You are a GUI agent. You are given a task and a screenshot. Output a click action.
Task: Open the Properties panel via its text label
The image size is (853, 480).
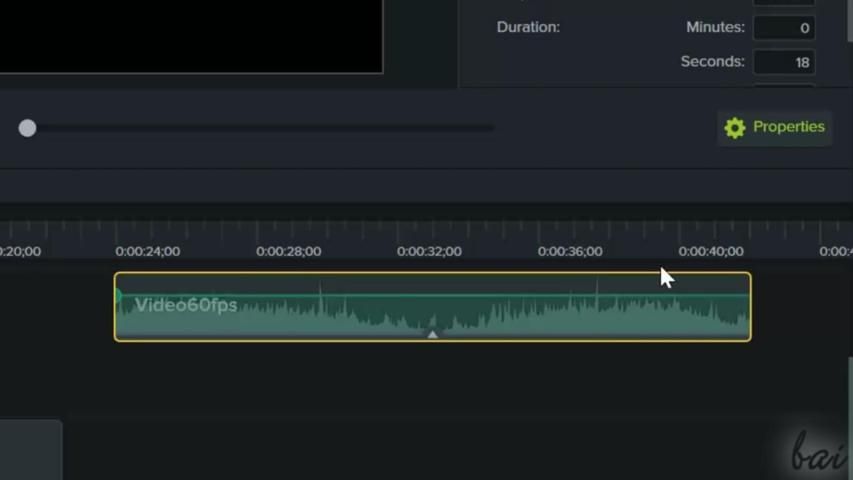tap(788, 127)
